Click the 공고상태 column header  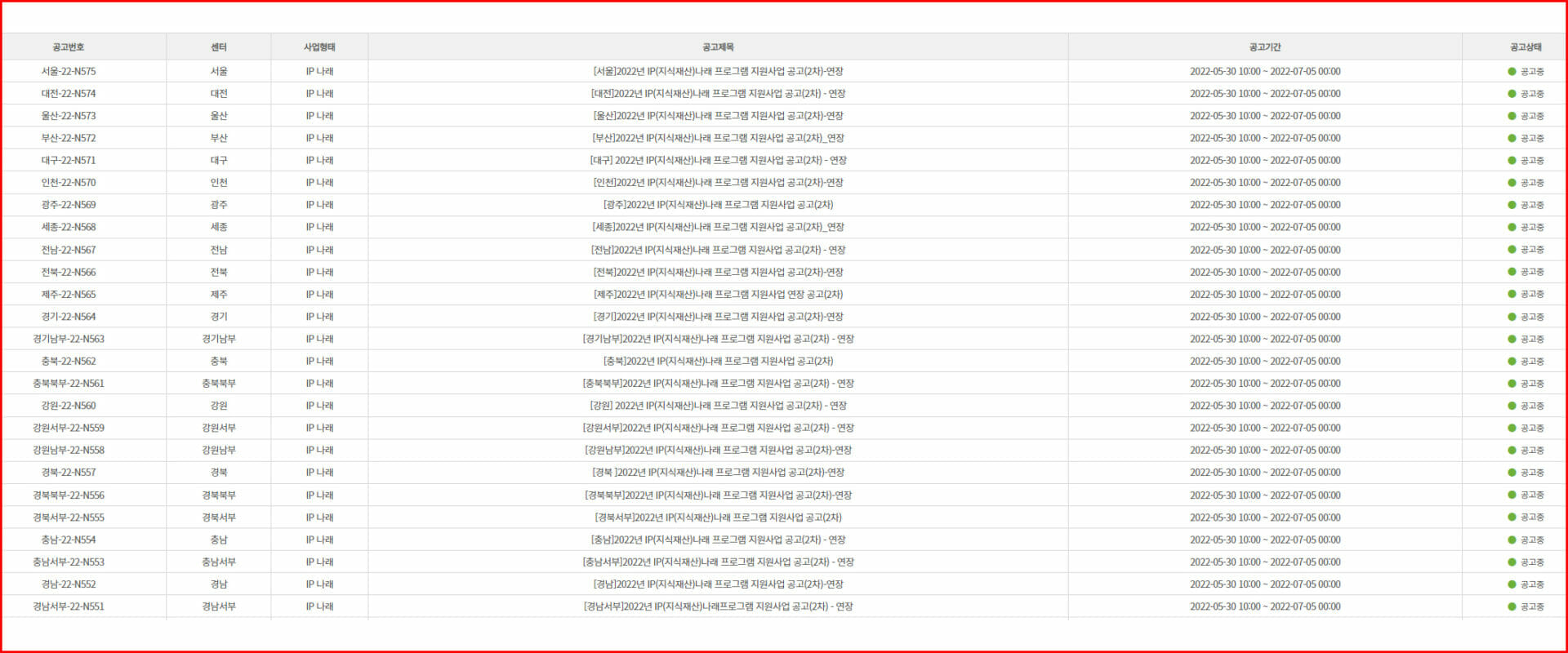click(x=1525, y=47)
